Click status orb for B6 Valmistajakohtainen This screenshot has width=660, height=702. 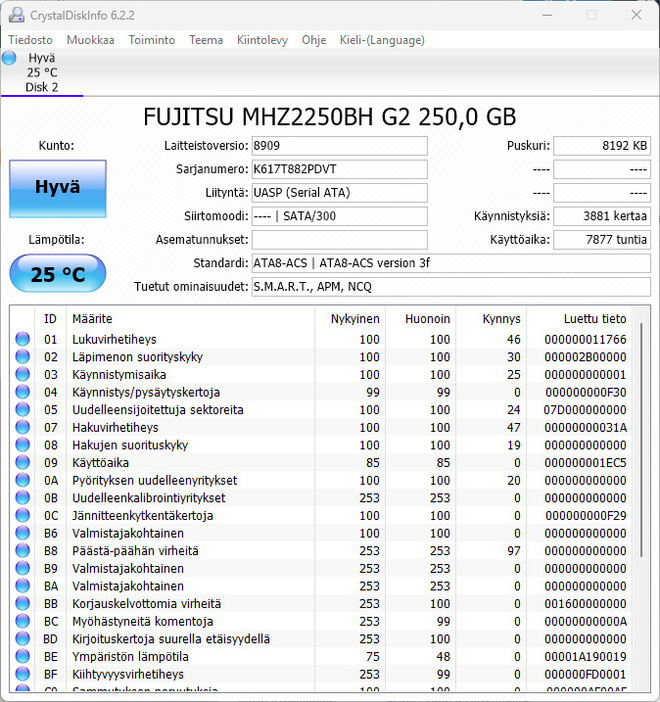coord(22,533)
